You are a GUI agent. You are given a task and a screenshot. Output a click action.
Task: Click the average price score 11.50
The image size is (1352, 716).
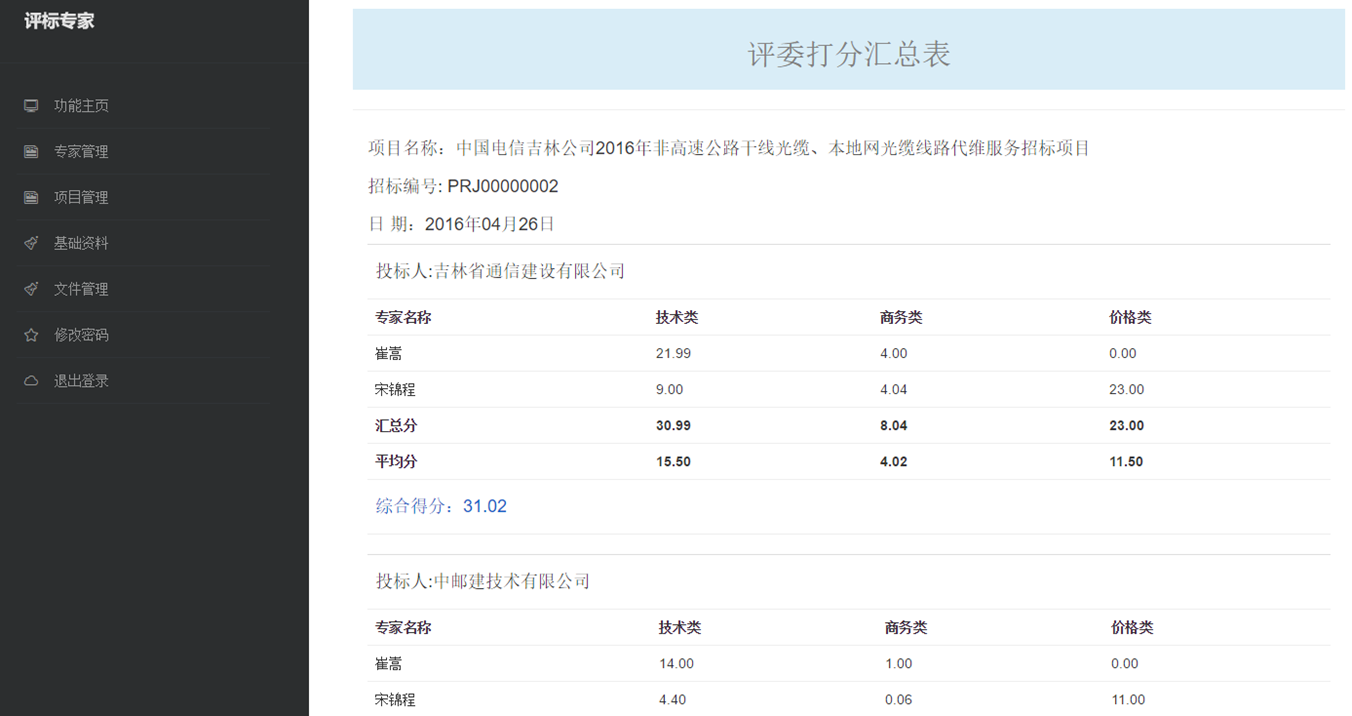coord(1127,462)
